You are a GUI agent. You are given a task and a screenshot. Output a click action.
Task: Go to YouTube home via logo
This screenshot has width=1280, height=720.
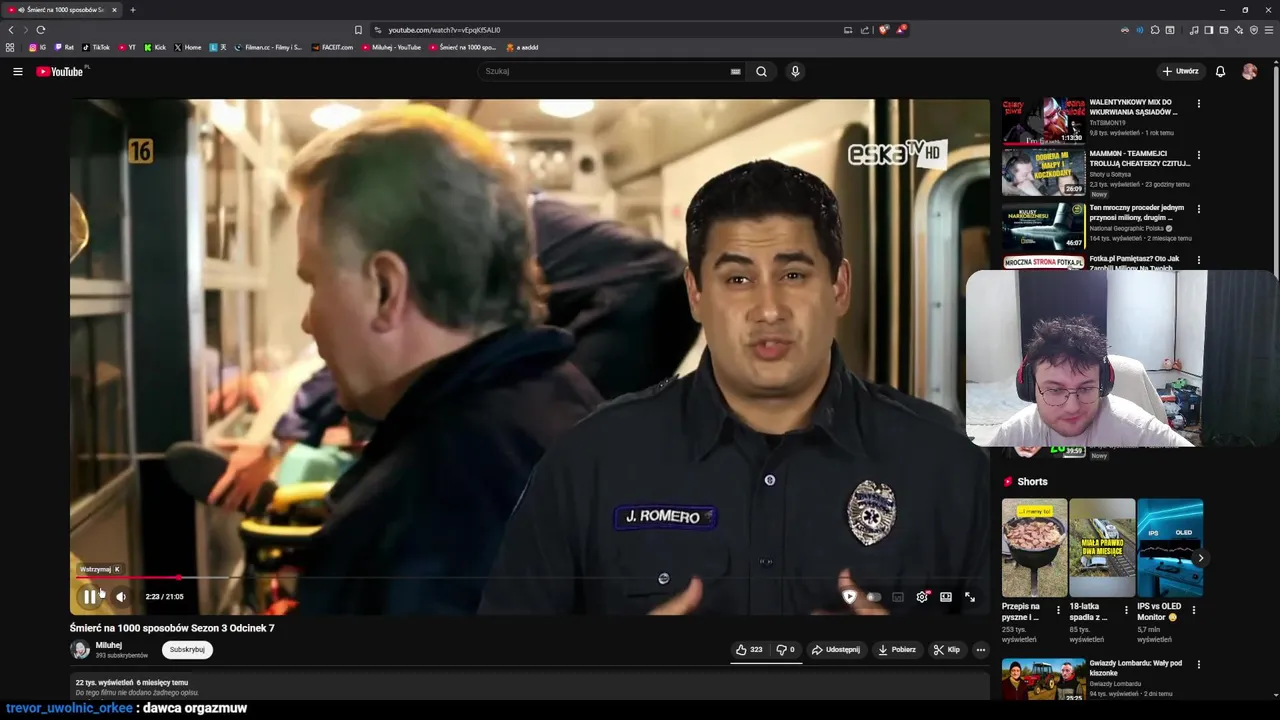(x=62, y=71)
